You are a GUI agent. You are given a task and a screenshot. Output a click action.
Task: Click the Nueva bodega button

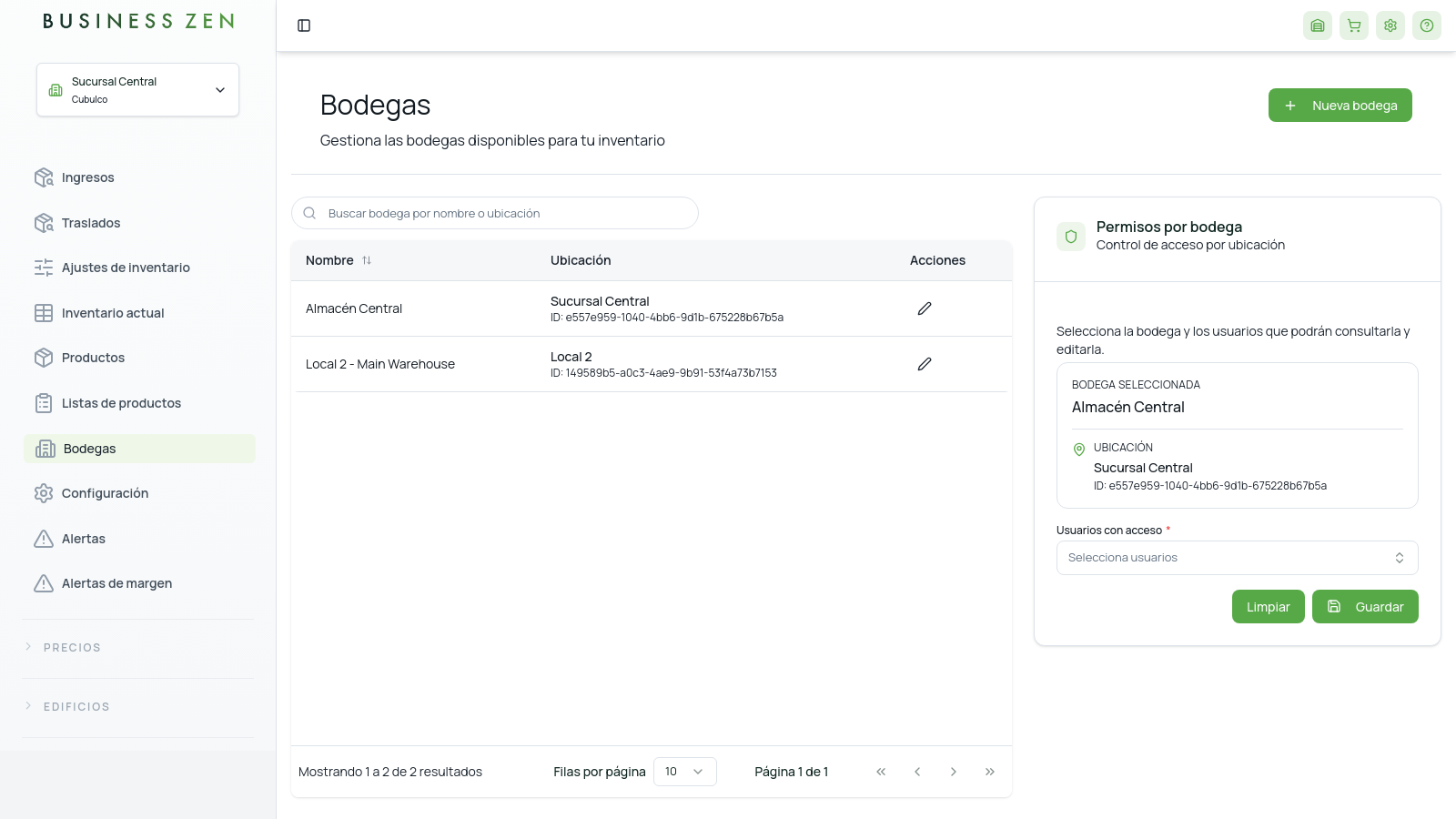(x=1340, y=106)
